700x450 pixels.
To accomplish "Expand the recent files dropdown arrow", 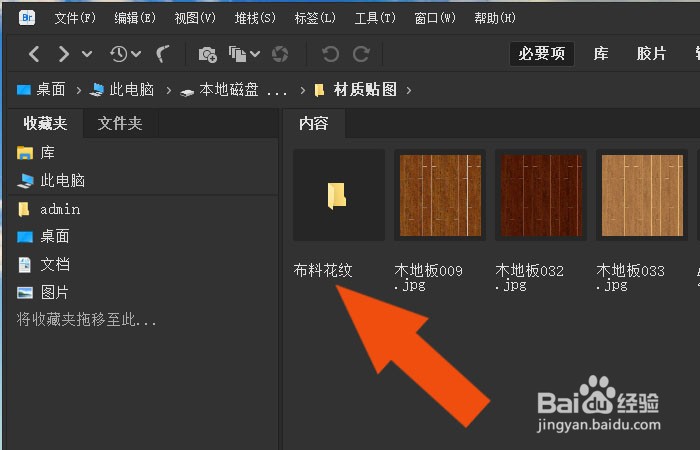I will [136, 54].
